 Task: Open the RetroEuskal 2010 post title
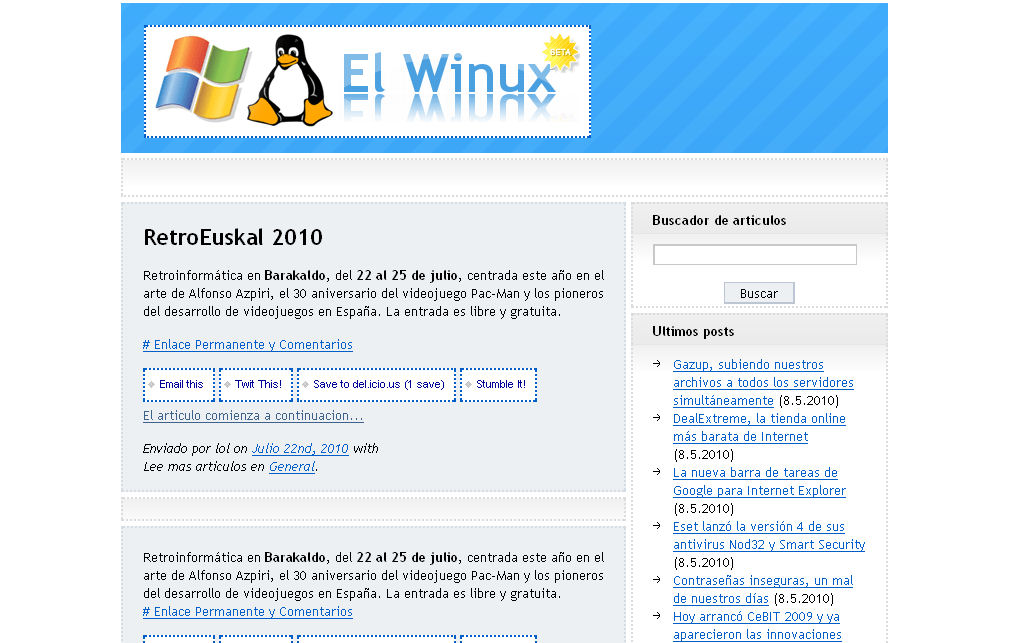(233, 238)
